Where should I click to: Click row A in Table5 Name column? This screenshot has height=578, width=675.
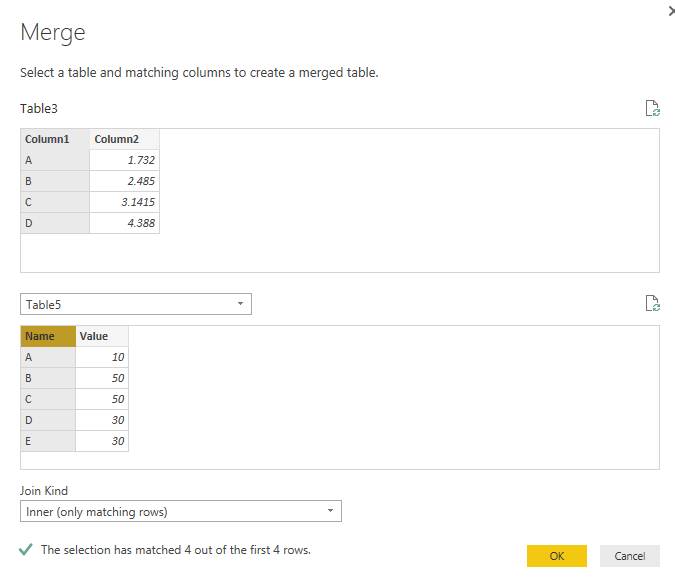(48, 357)
